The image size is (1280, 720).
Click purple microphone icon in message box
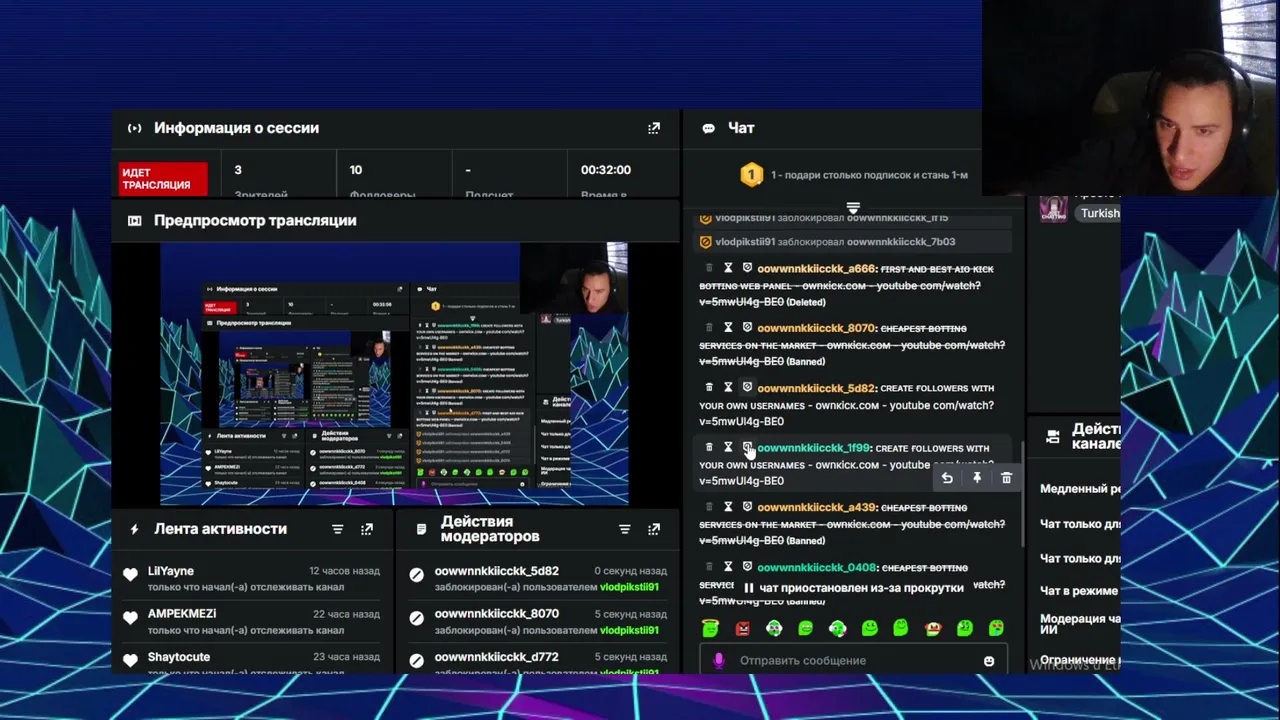(x=718, y=660)
